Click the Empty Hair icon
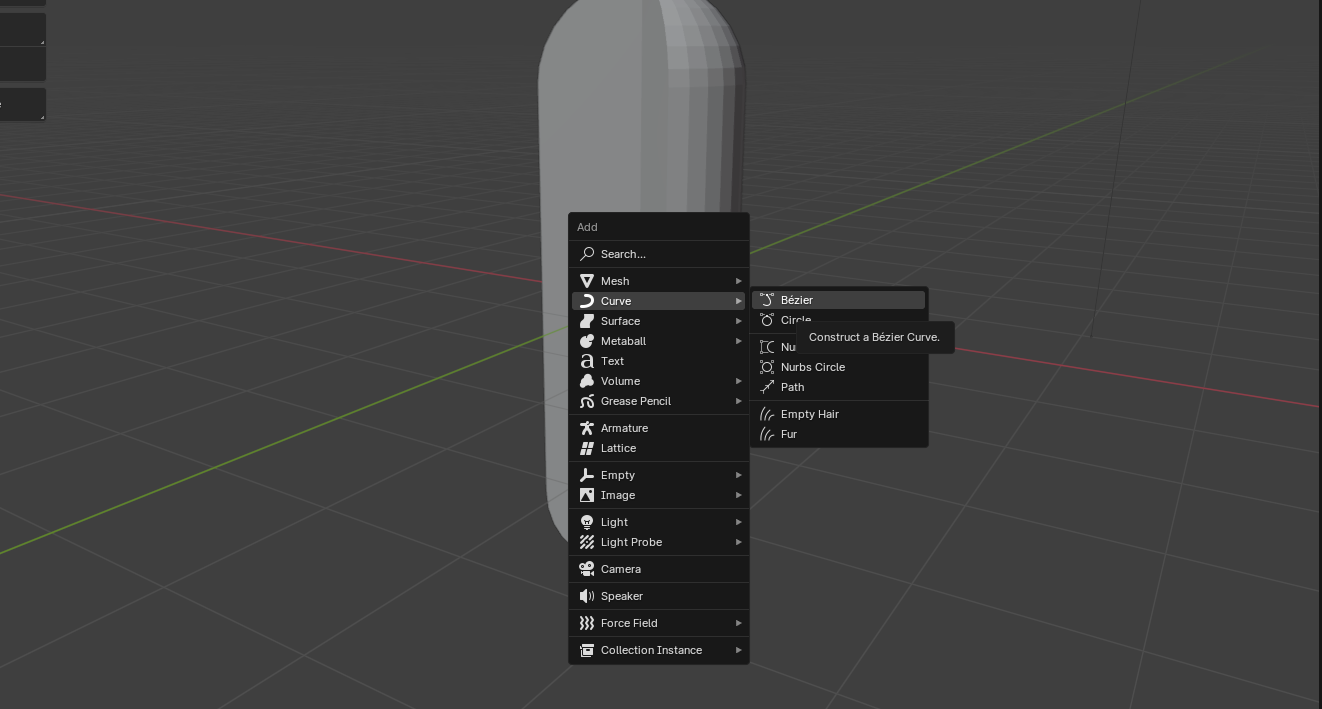The width and height of the screenshot is (1322, 709). coord(767,414)
